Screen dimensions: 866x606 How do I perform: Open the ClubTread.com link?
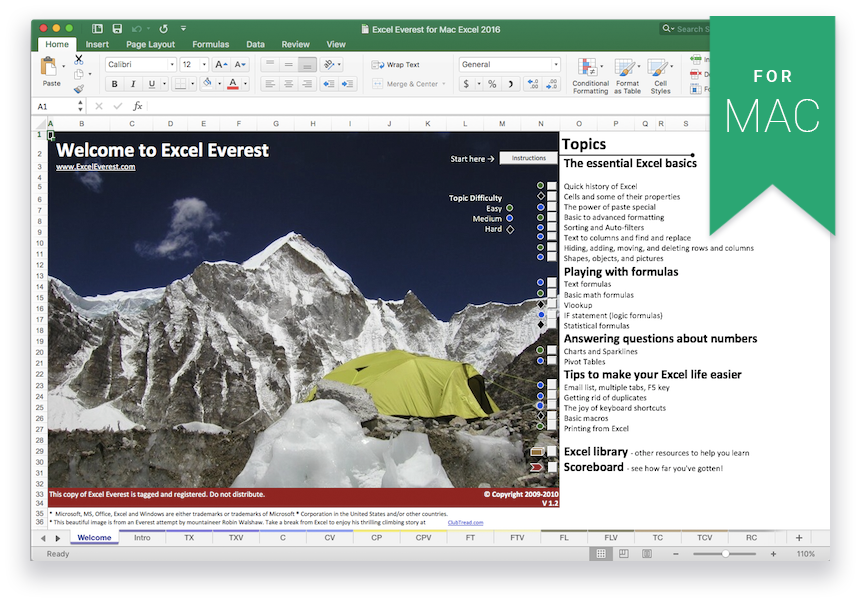[x=466, y=523]
